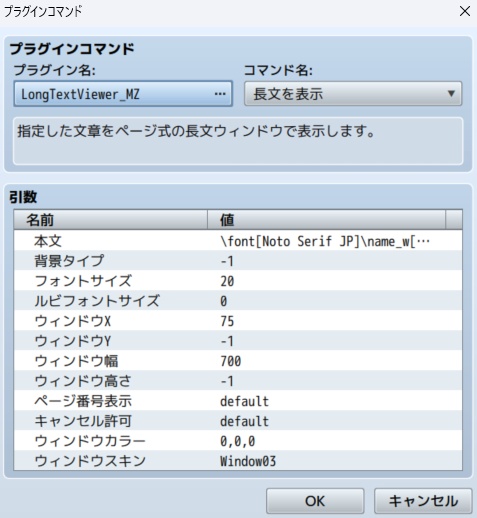Screen dimensions: 477x518
Task: Open the コマンド名 dropdown showing 長文を表示
Action: point(353,94)
